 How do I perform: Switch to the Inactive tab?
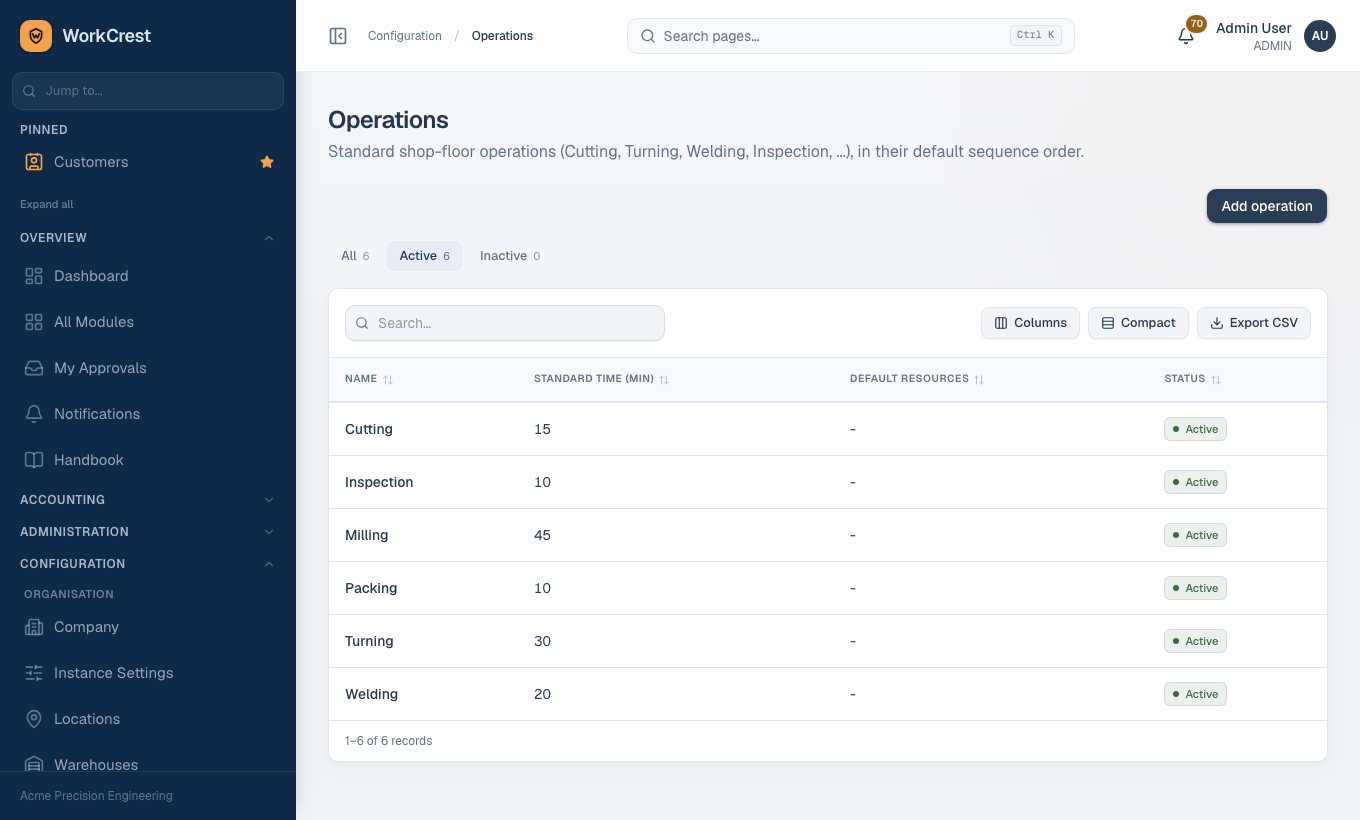510,256
